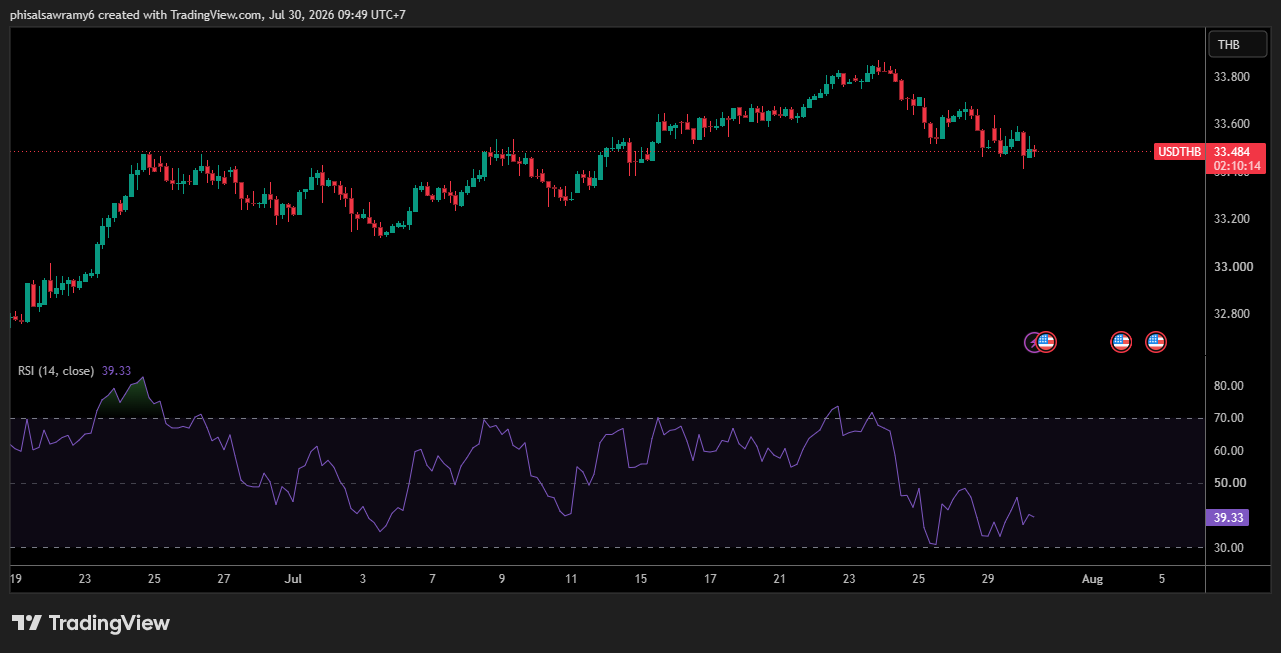Click the purple 39.33 RSI axis label

(1228, 517)
